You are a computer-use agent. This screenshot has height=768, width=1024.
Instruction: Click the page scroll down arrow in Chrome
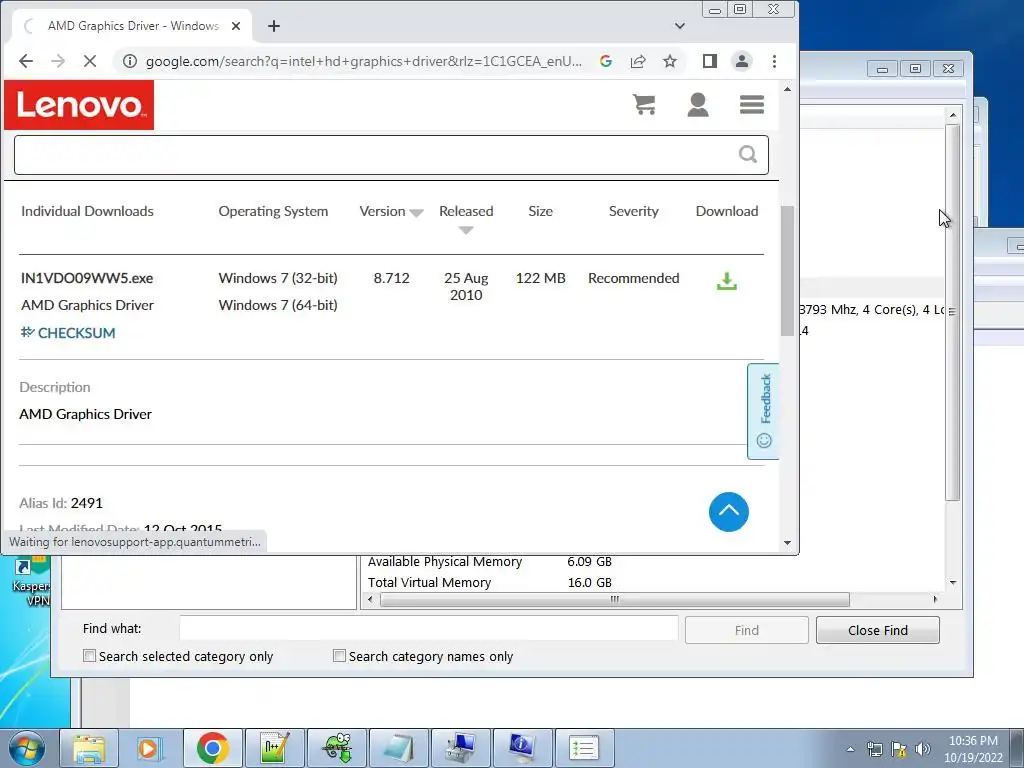[787, 543]
